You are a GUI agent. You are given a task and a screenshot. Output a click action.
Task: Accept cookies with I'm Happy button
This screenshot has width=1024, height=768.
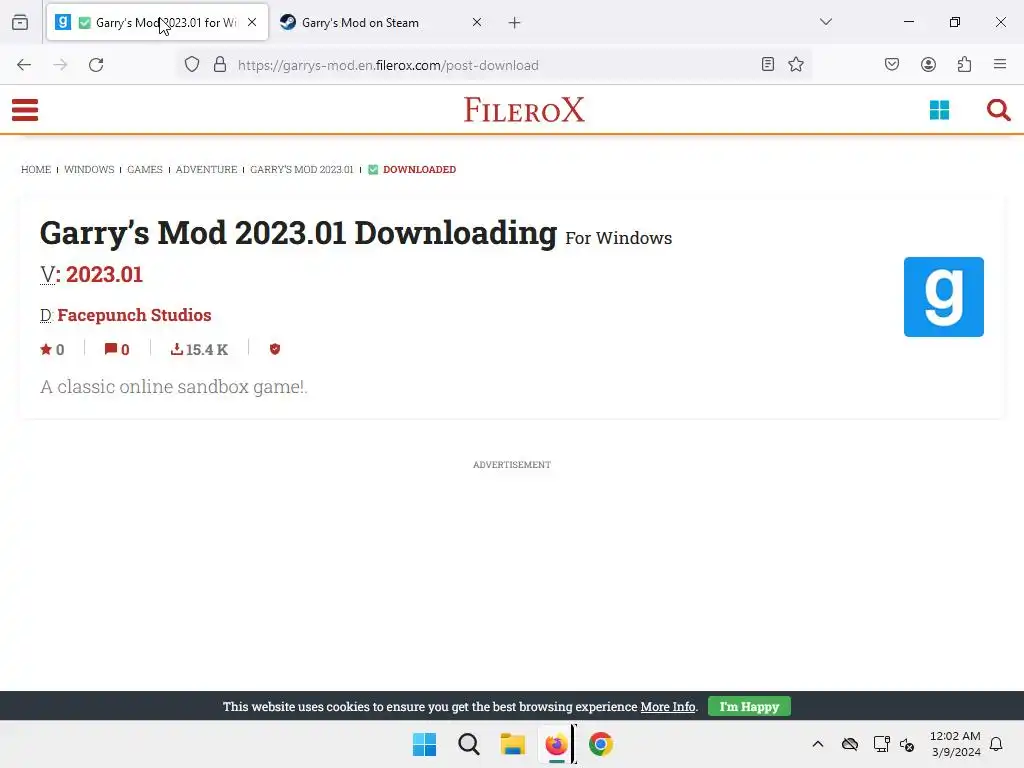(749, 707)
